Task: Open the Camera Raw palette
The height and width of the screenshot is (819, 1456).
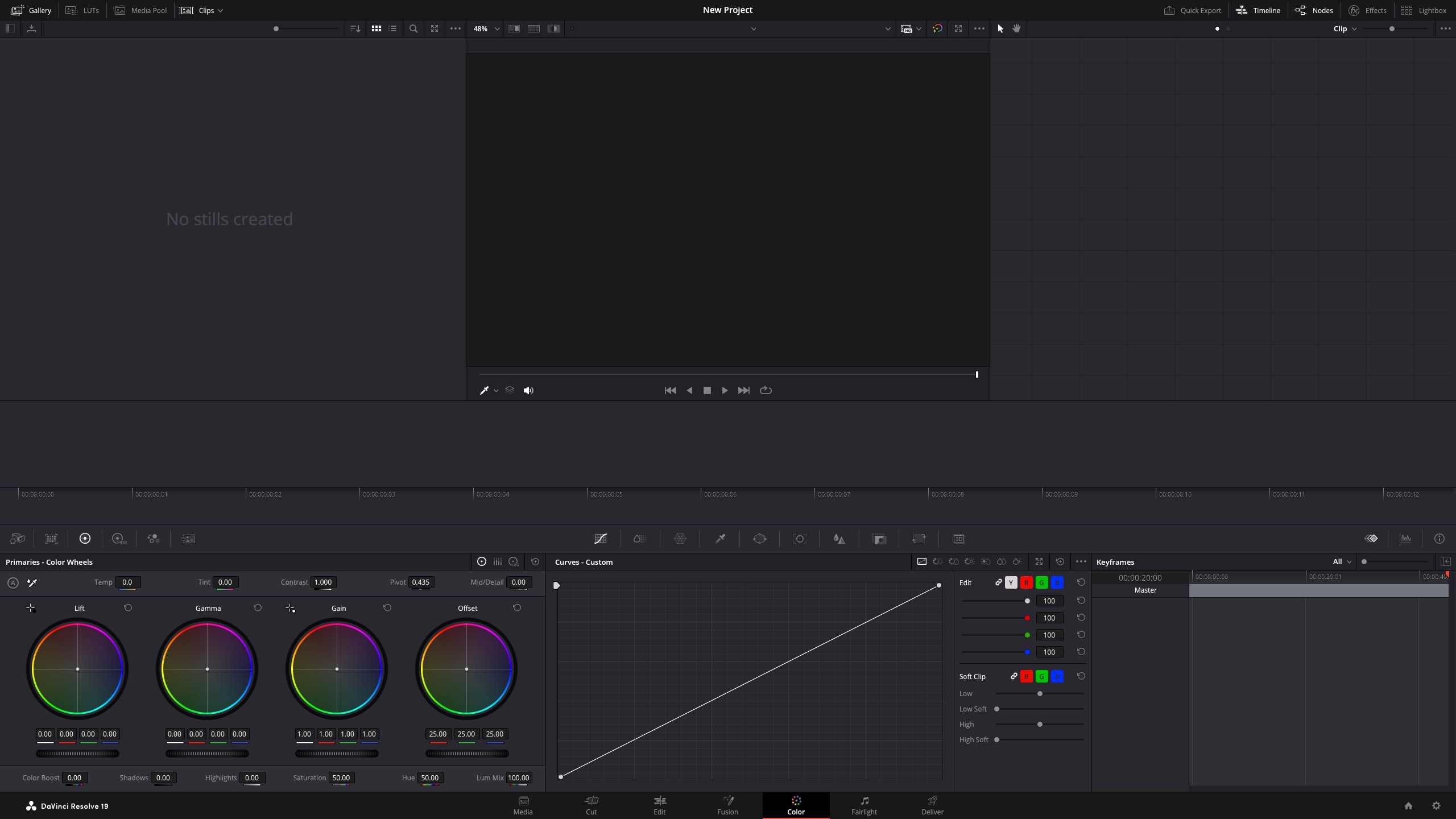Action: click(x=17, y=539)
